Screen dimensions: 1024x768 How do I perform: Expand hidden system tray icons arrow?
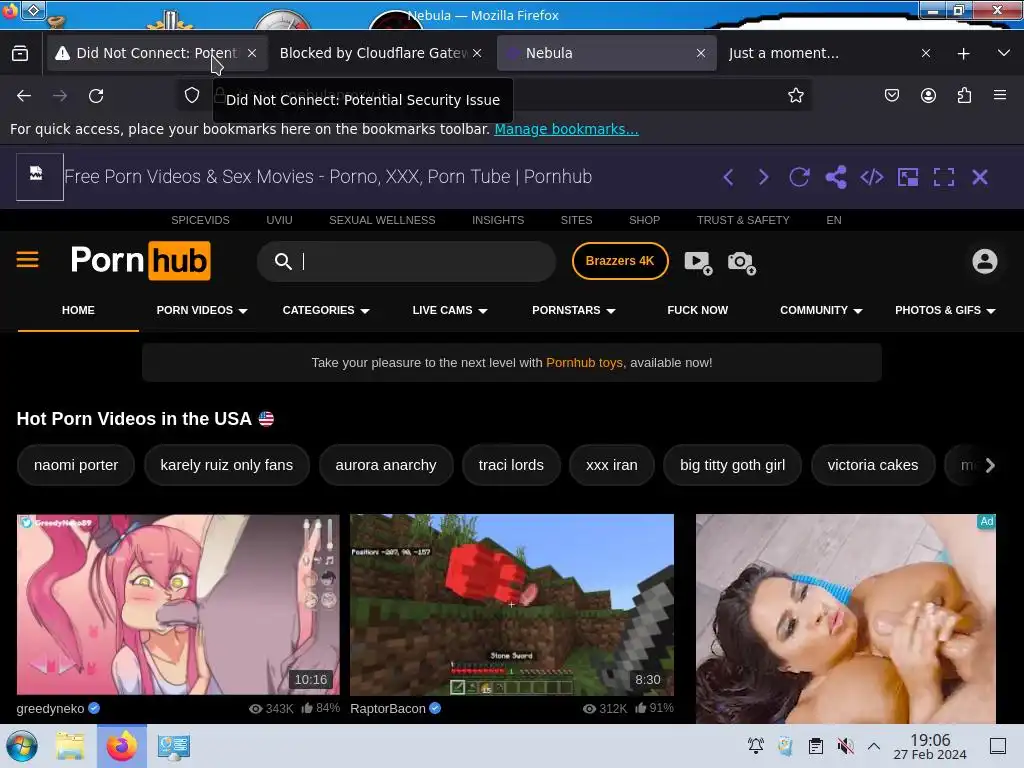[874, 746]
